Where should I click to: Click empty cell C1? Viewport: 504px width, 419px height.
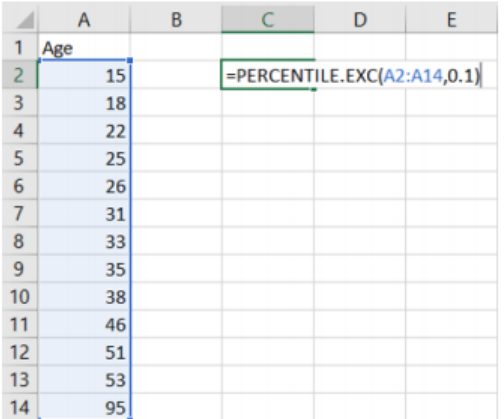(268, 47)
